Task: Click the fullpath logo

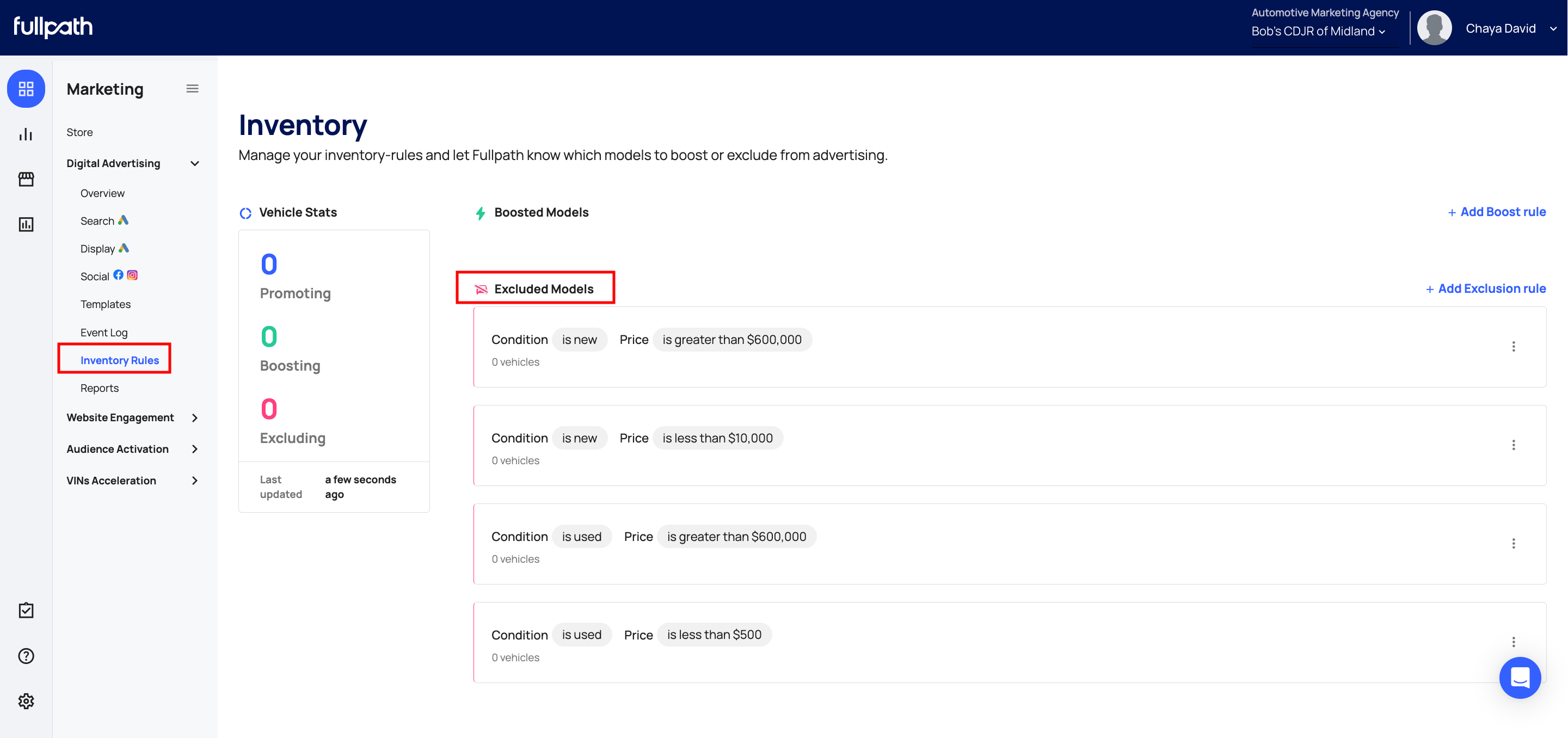Action: [x=53, y=27]
